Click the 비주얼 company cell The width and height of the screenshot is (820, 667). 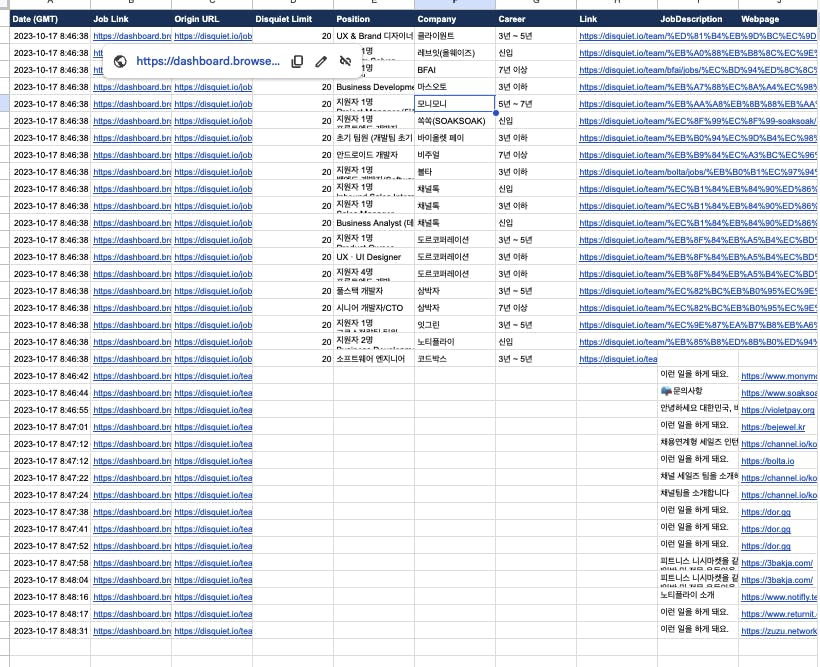[455, 155]
